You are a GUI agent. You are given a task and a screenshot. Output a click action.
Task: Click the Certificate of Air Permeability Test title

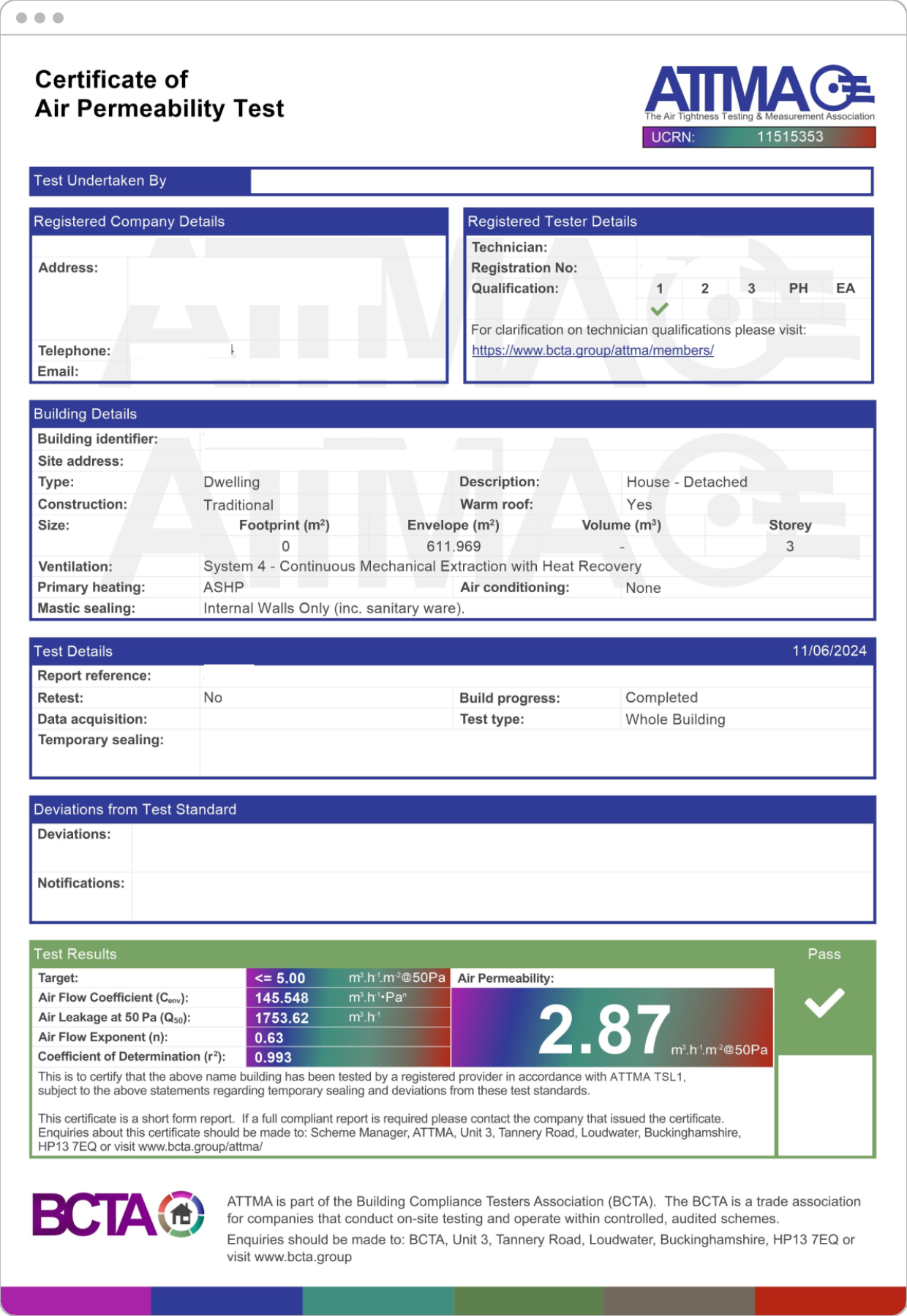click(159, 94)
